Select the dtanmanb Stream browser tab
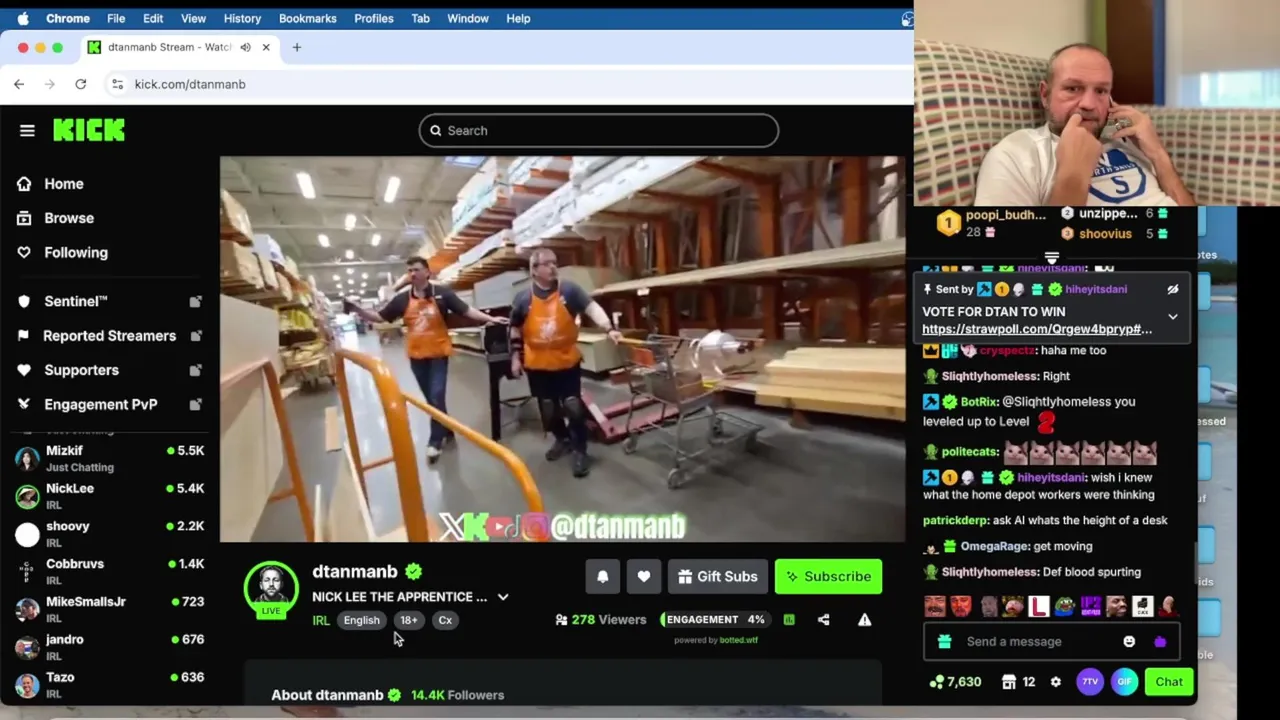Screen dimensions: 1280x720 click(178, 47)
